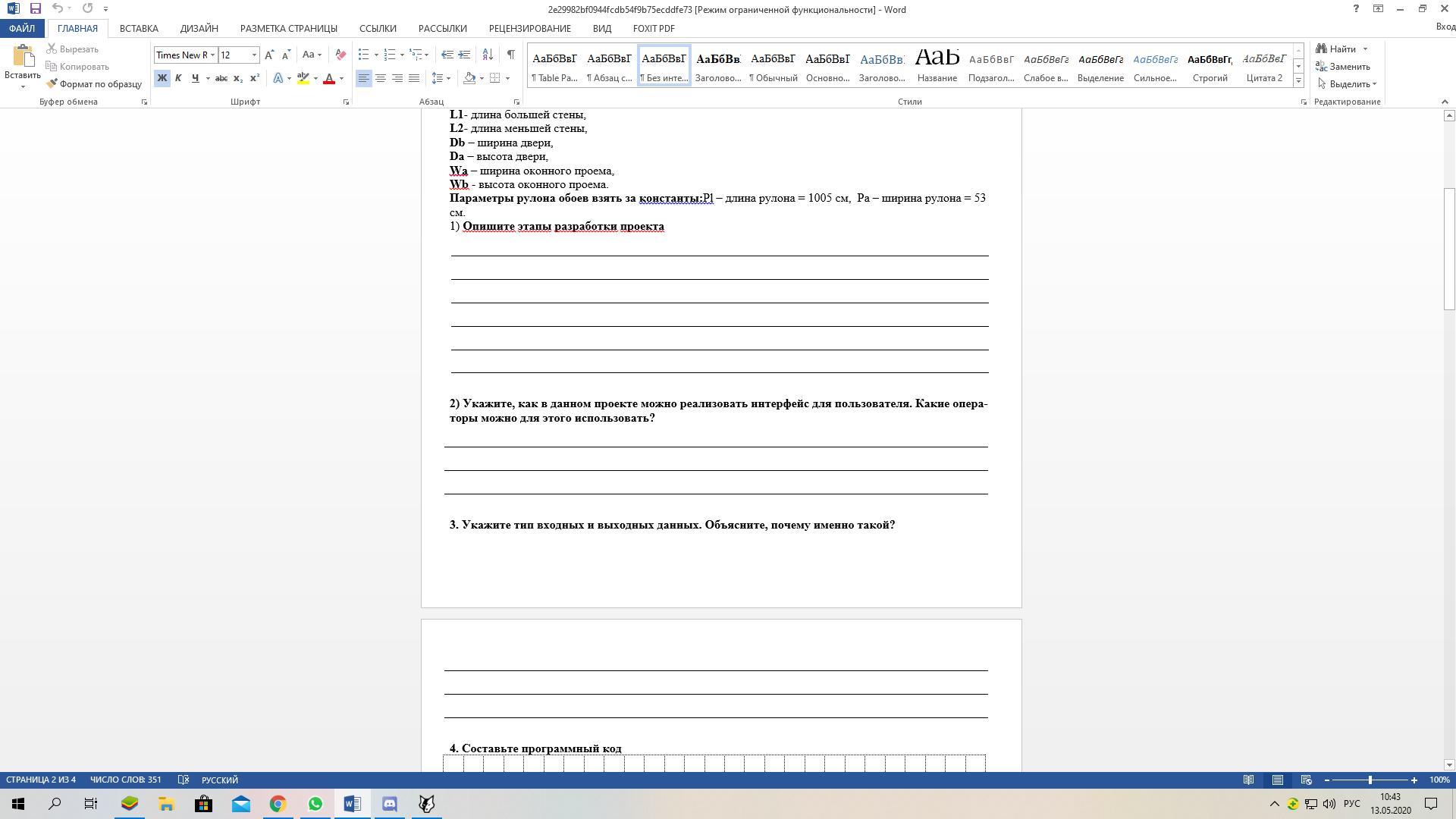Screen dimensions: 1456x819
Task: Apply strikethrough formatting
Action: coord(221,78)
